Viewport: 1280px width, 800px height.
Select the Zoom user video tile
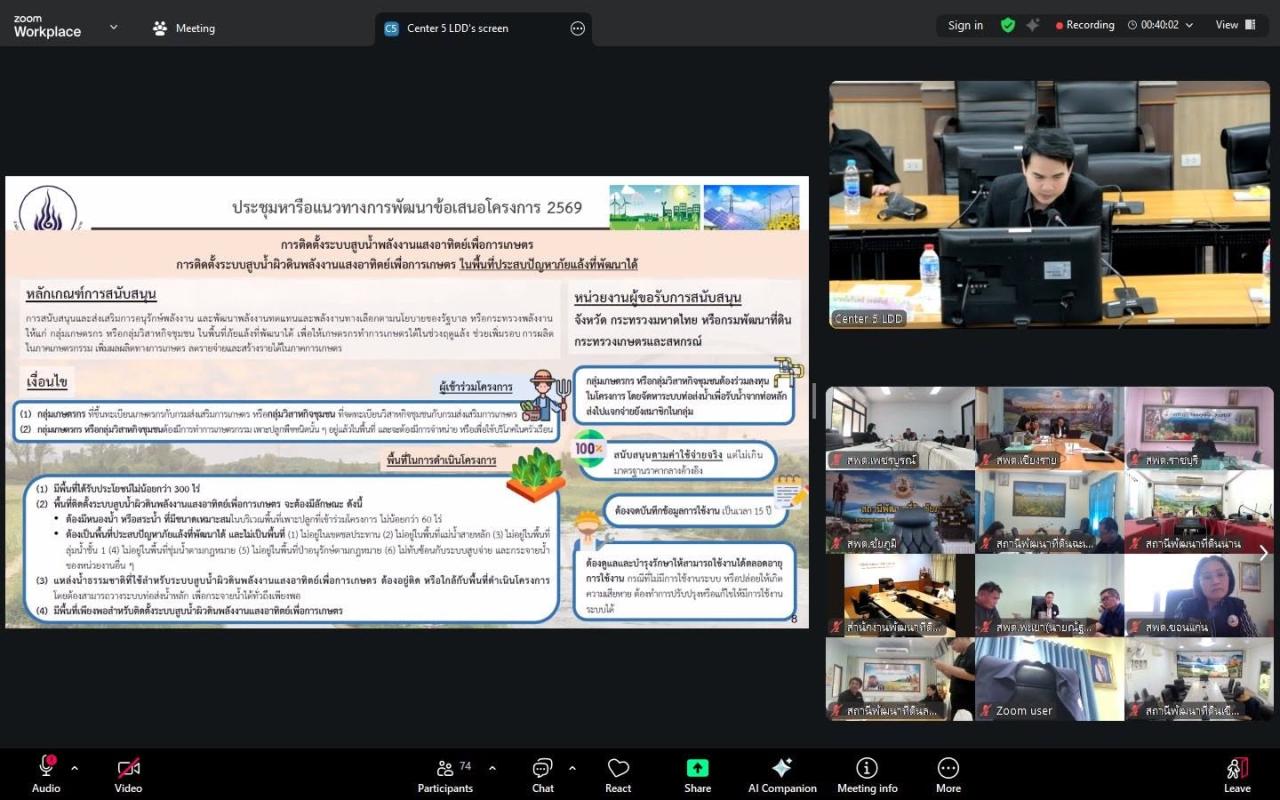pos(1049,679)
